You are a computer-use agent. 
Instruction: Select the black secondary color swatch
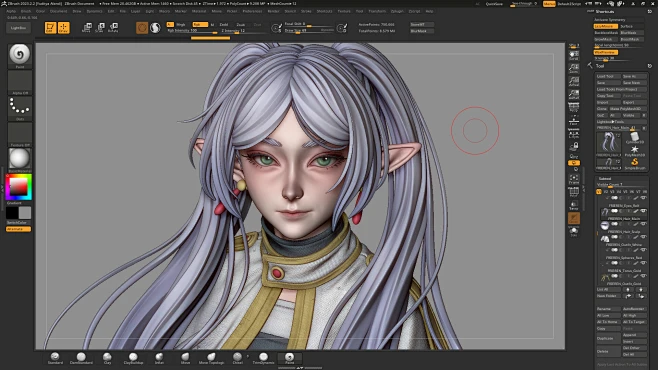[x=12, y=213]
